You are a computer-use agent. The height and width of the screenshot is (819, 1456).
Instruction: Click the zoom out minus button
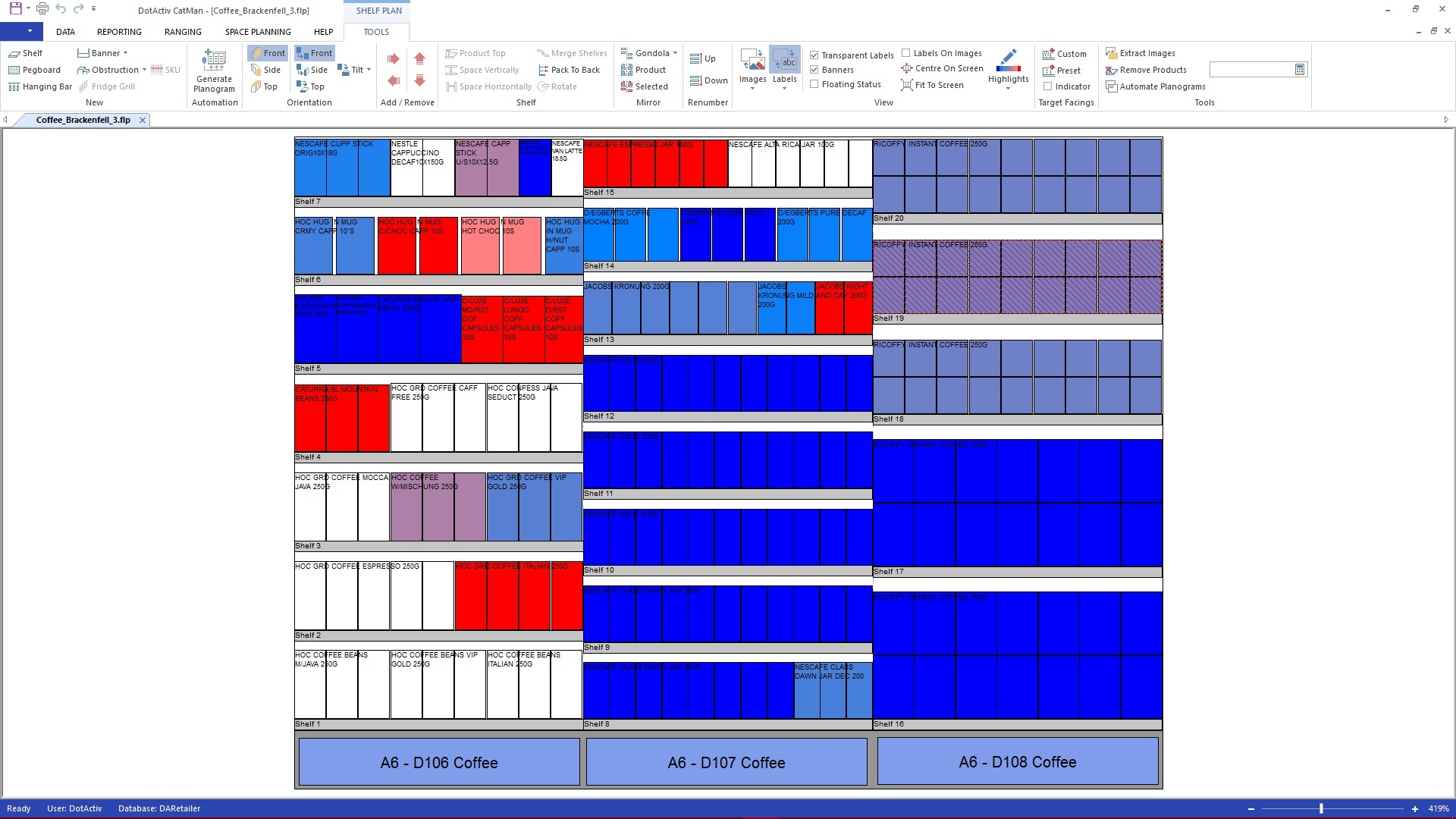pyautogui.click(x=1251, y=808)
